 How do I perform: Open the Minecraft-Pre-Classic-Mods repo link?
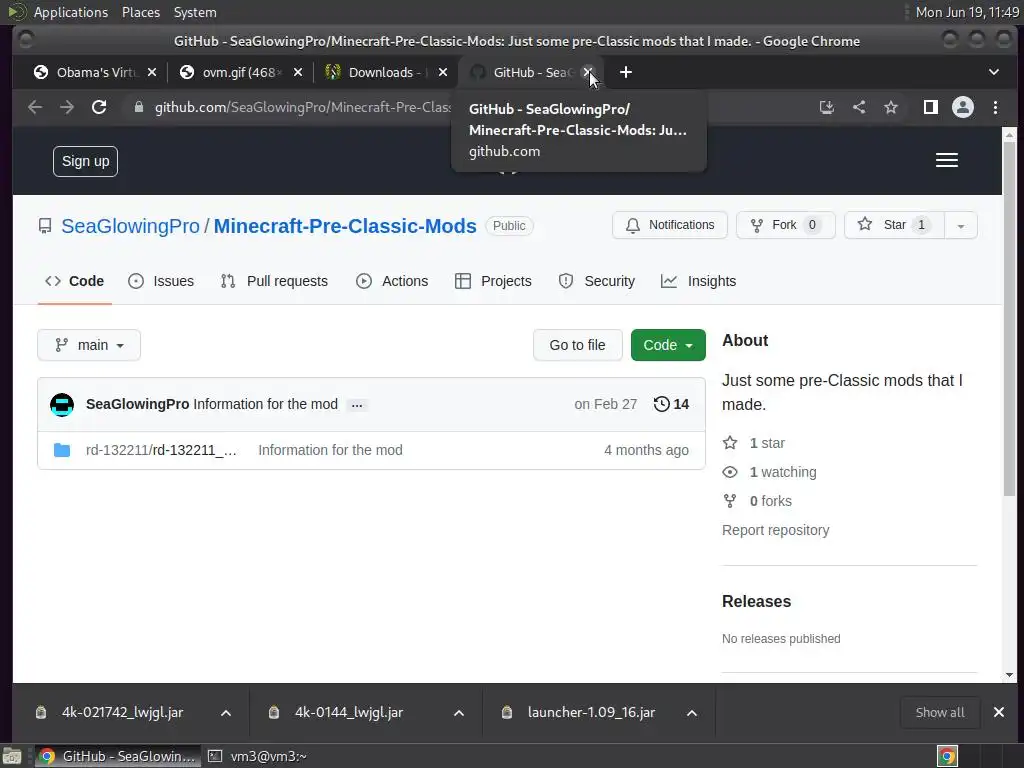(x=345, y=226)
